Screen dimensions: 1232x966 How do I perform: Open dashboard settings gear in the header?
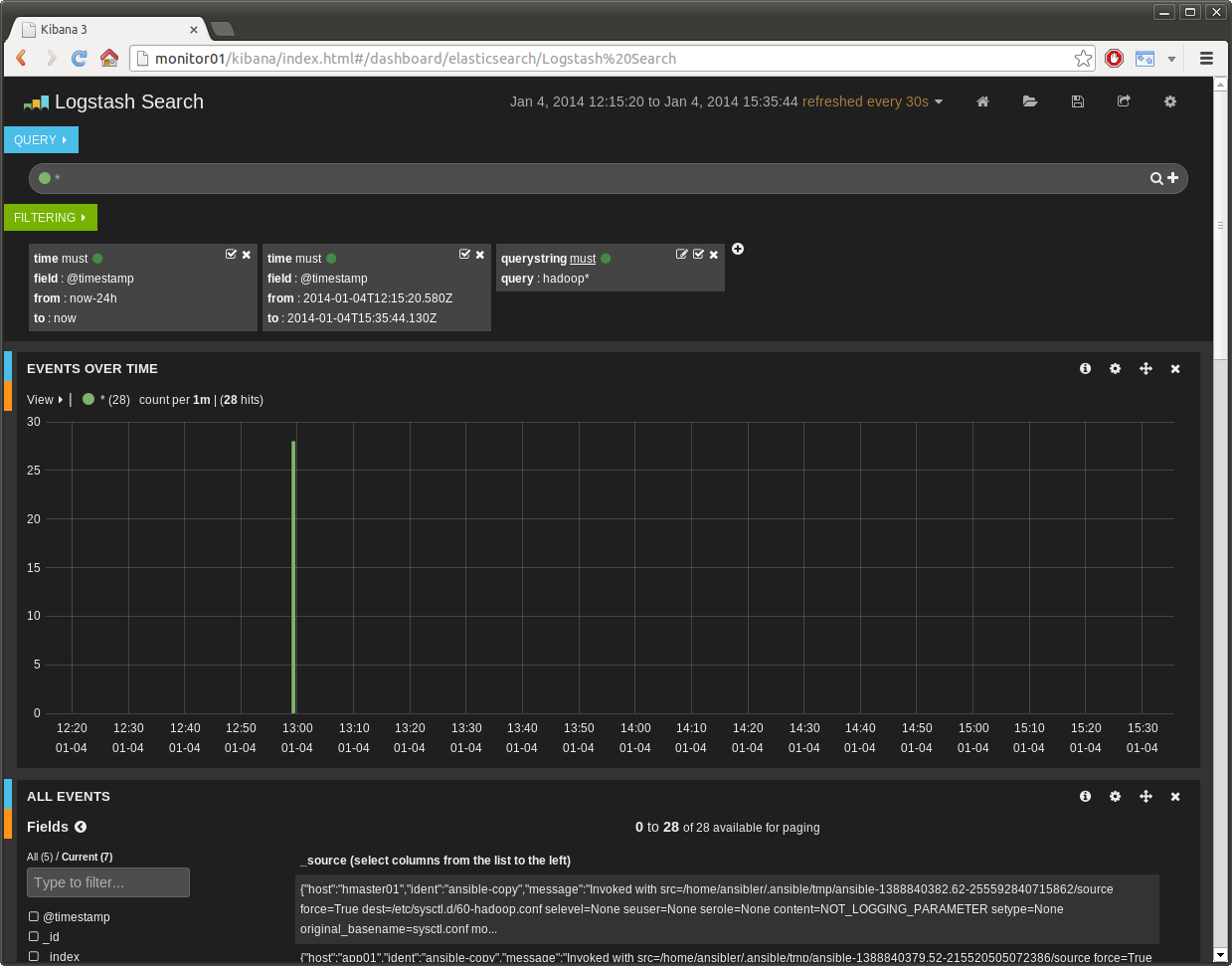pyautogui.click(x=1170, y=101)
